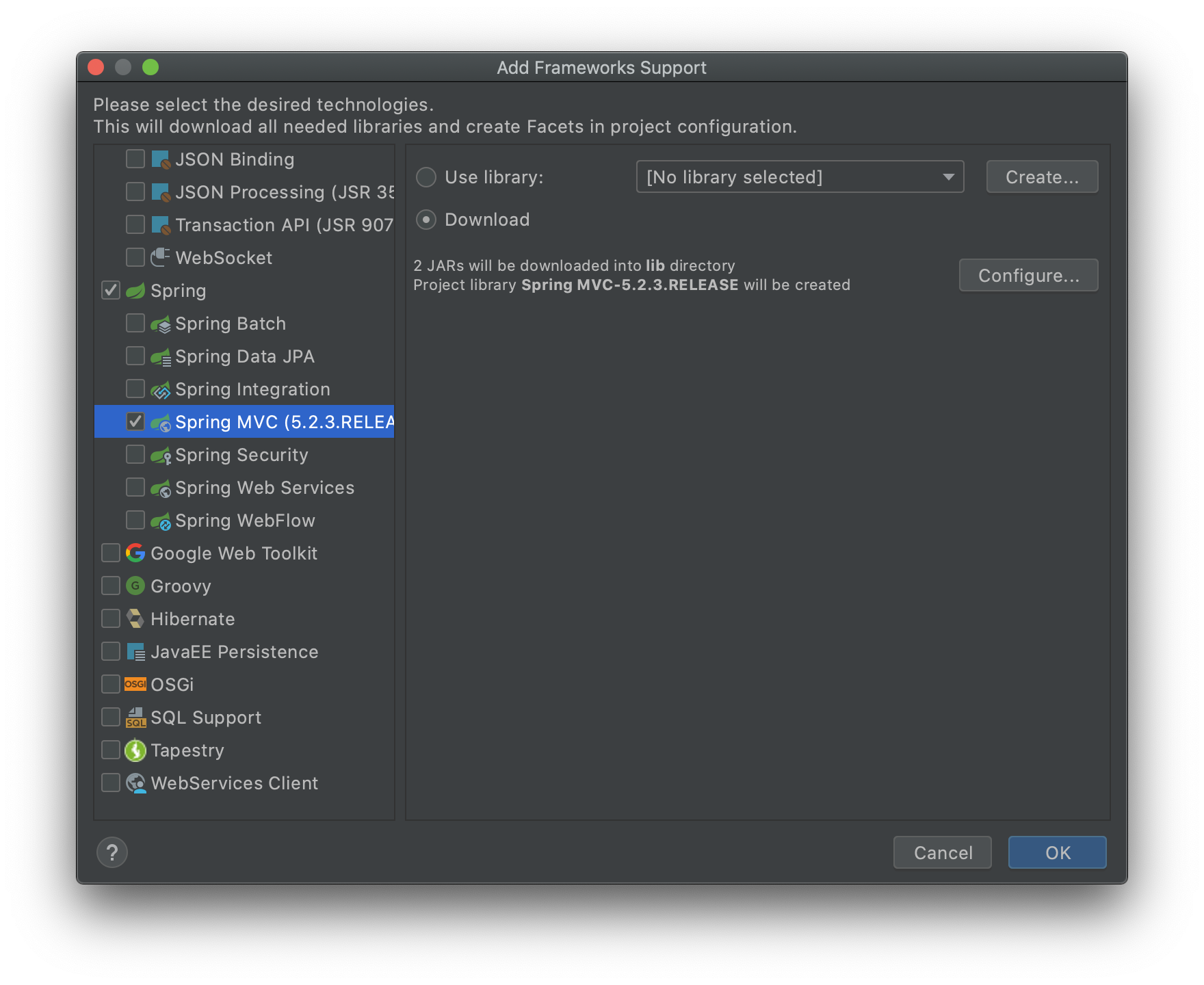
Task: Click the Spring MVC icon
Action: click(x=161, y=422)
